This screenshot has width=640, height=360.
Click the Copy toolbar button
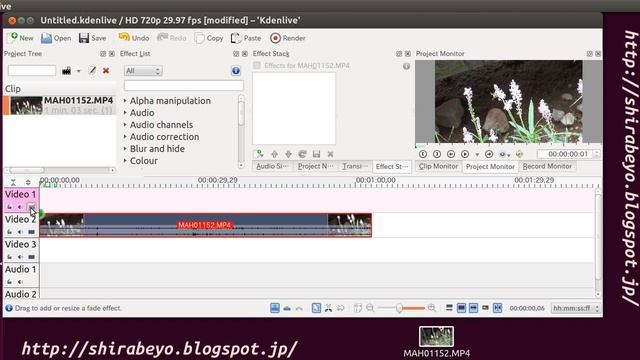click(x=209, y=38)
